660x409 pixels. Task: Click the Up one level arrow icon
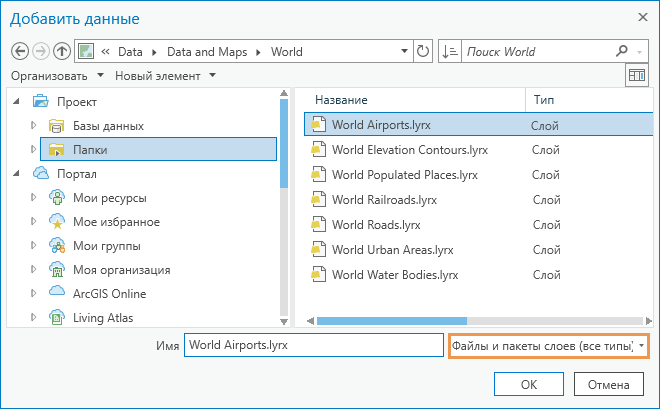62,51
